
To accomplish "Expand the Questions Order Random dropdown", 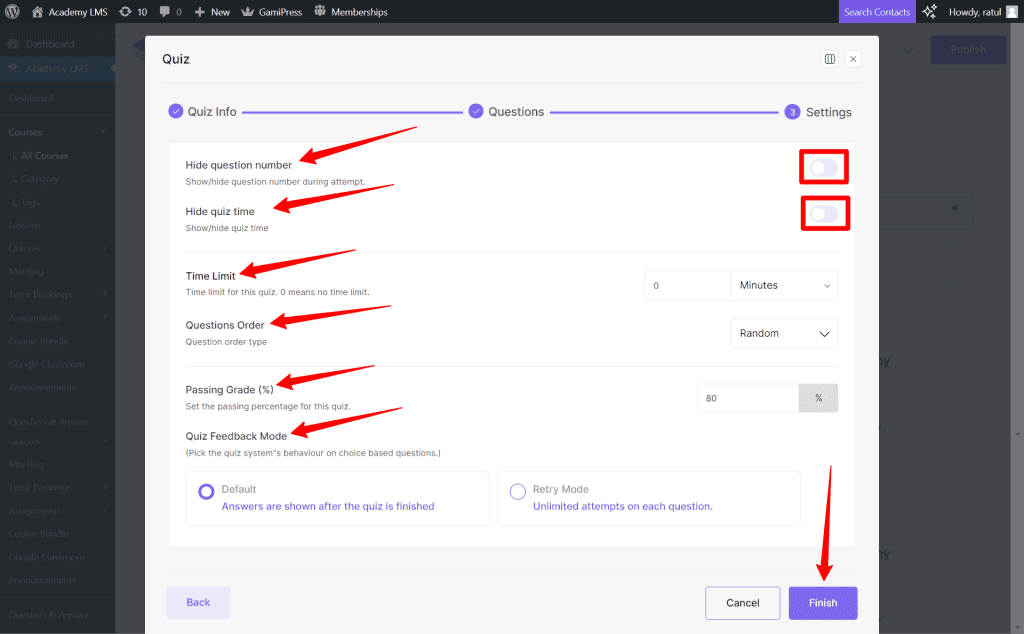I will coord(784,333).
